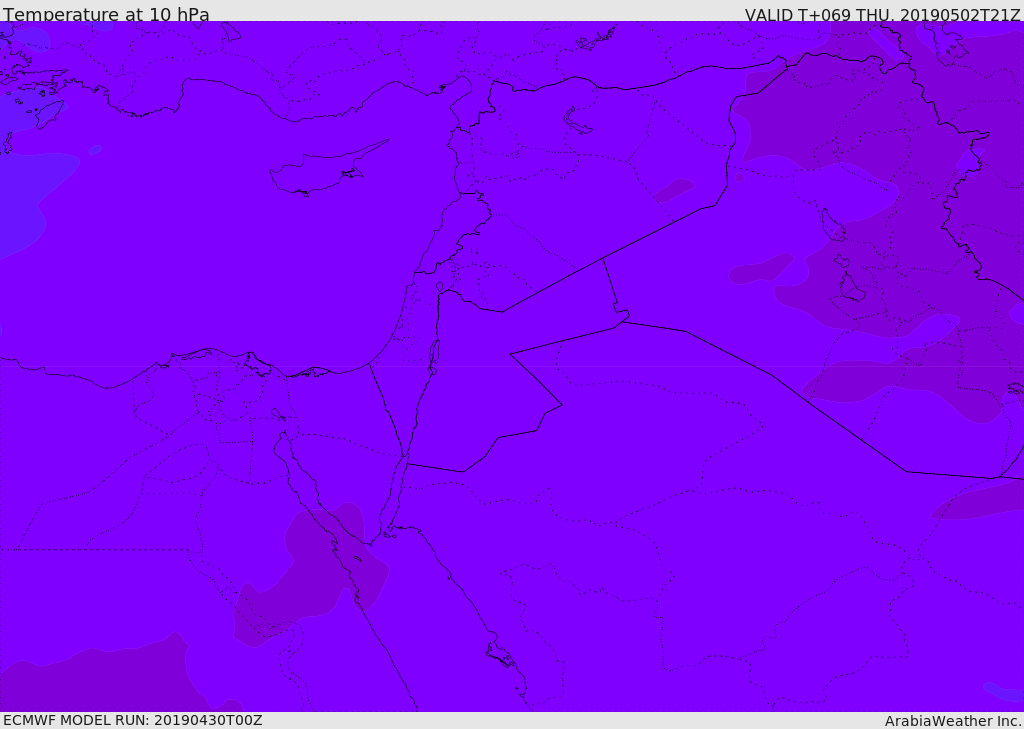Click the 'ArabiaWeather Inc' credit text
Viewport: 1024px width, 729px height.
point(953,721)
